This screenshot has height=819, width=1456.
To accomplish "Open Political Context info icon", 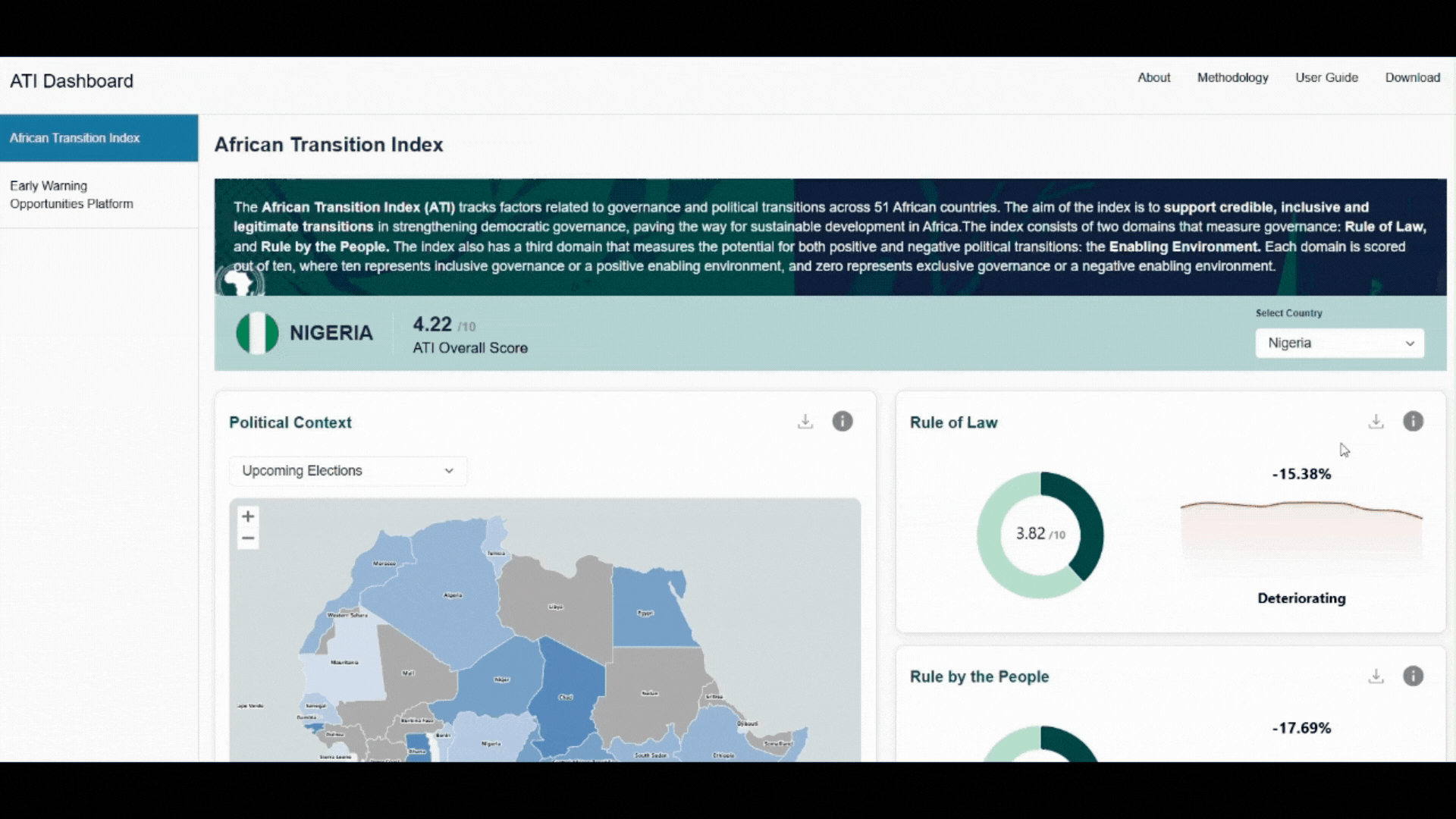I will (843, 422).
